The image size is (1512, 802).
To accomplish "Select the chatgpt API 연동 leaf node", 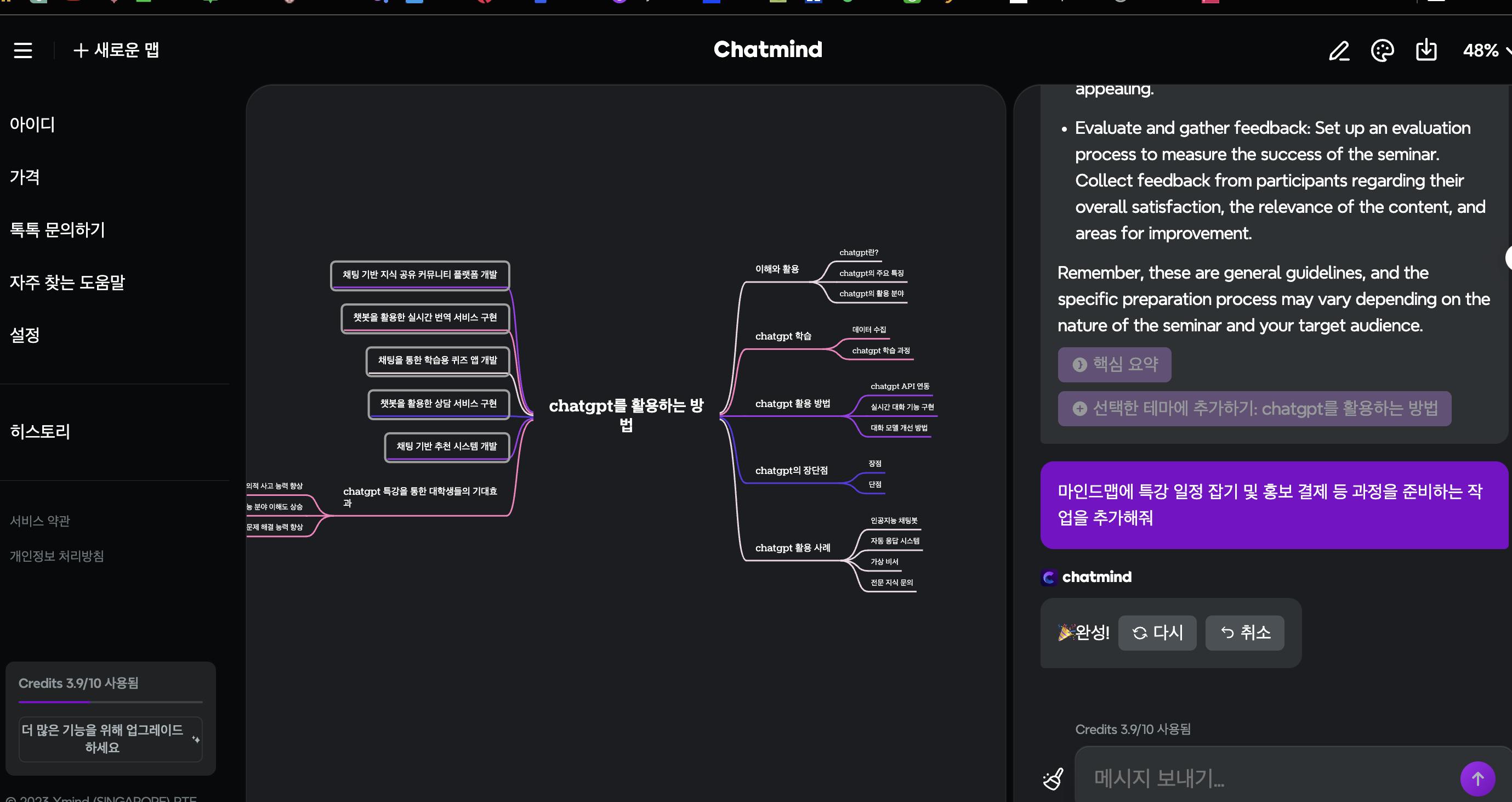I will pos(900,386).
